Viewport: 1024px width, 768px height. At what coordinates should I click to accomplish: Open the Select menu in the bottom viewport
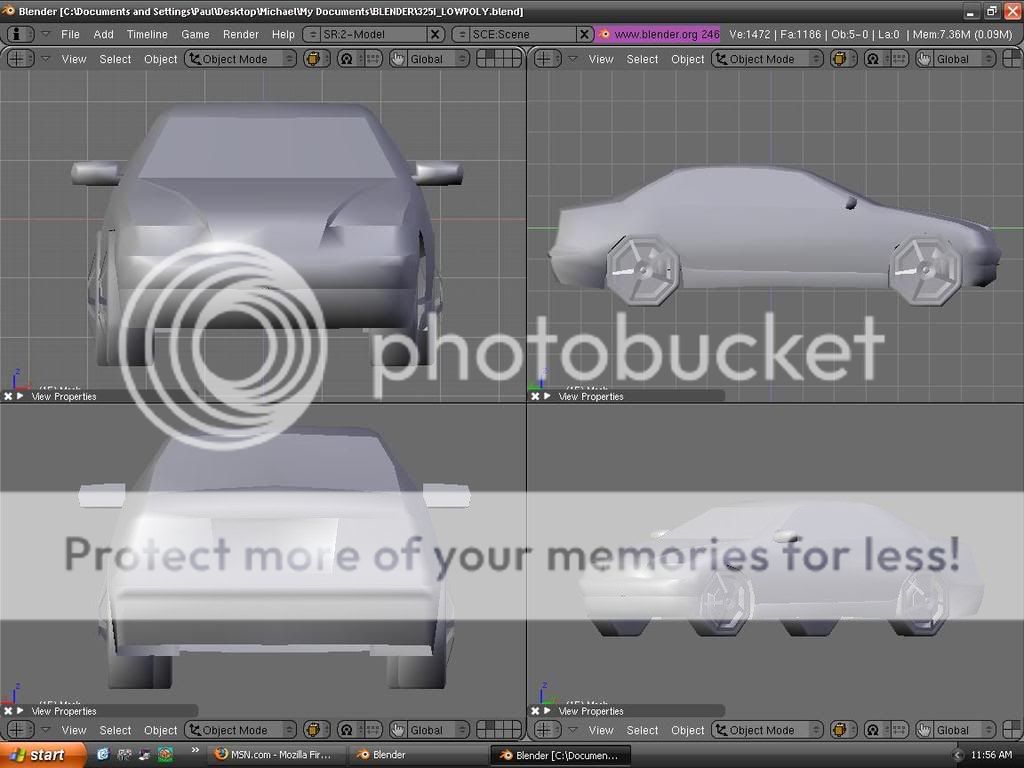click(115, 730)
